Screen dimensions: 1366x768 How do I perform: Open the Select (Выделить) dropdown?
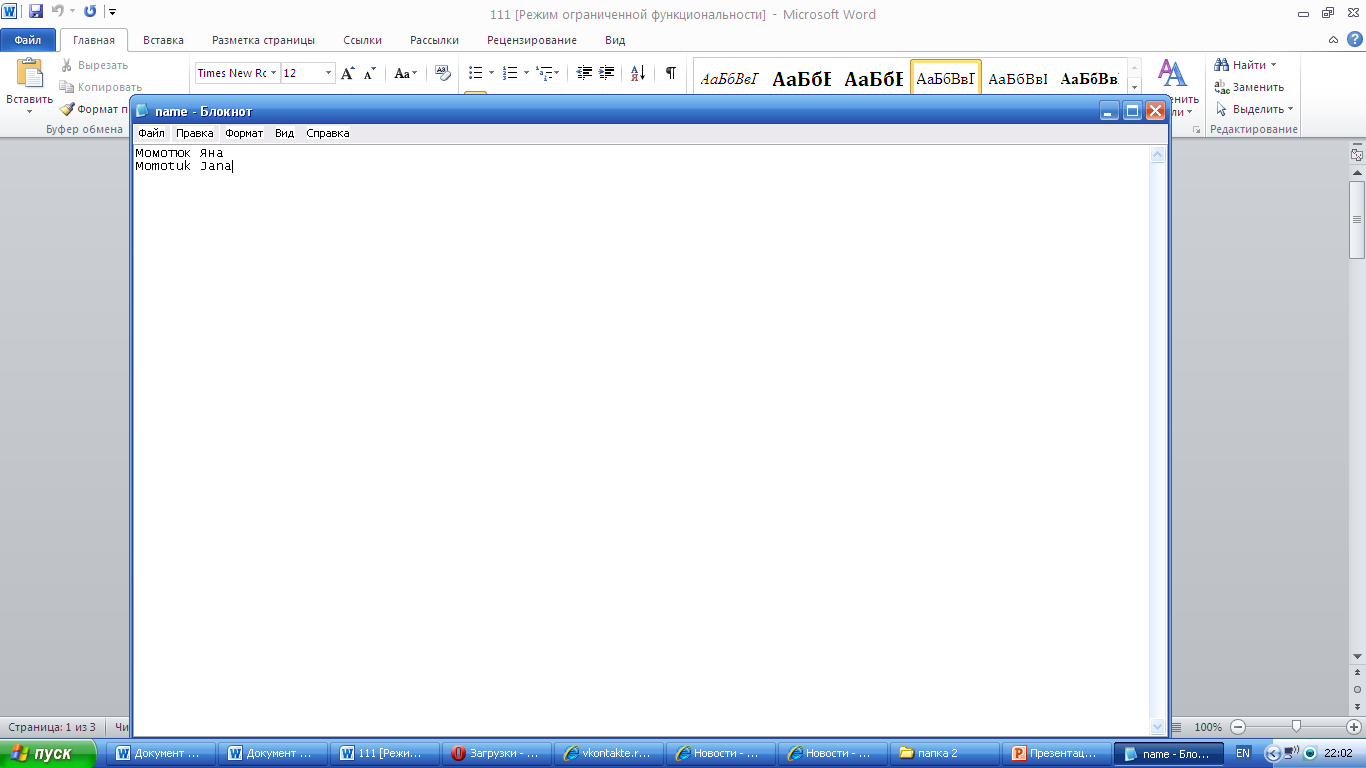pos(1290,109)
